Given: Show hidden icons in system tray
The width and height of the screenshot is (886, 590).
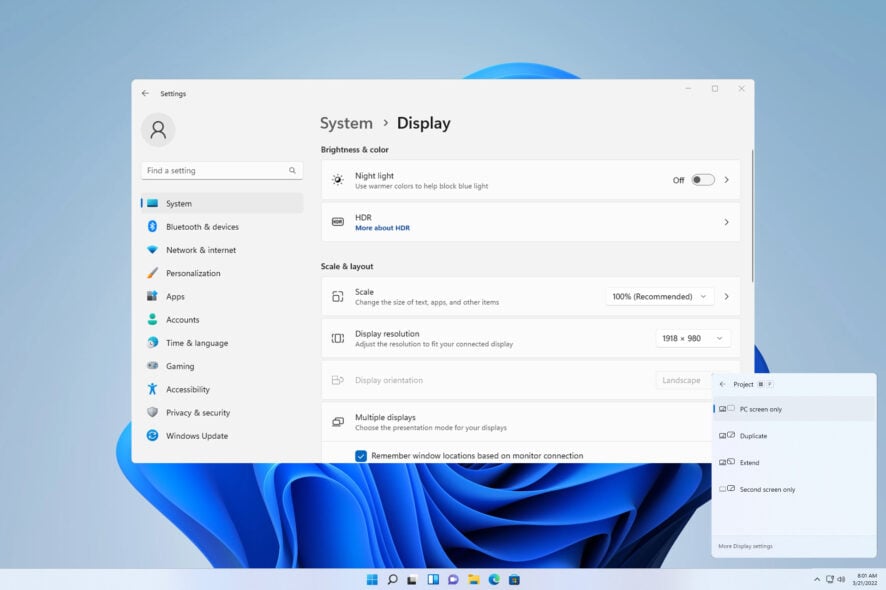Looking at the screenshot, I should [816, 579].
